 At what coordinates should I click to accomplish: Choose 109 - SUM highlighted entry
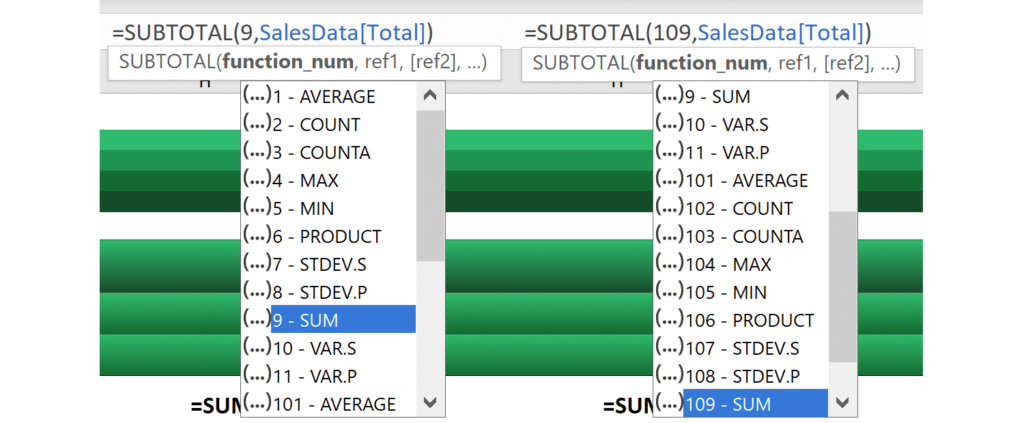pyautogui.click(x=755, y=404)
